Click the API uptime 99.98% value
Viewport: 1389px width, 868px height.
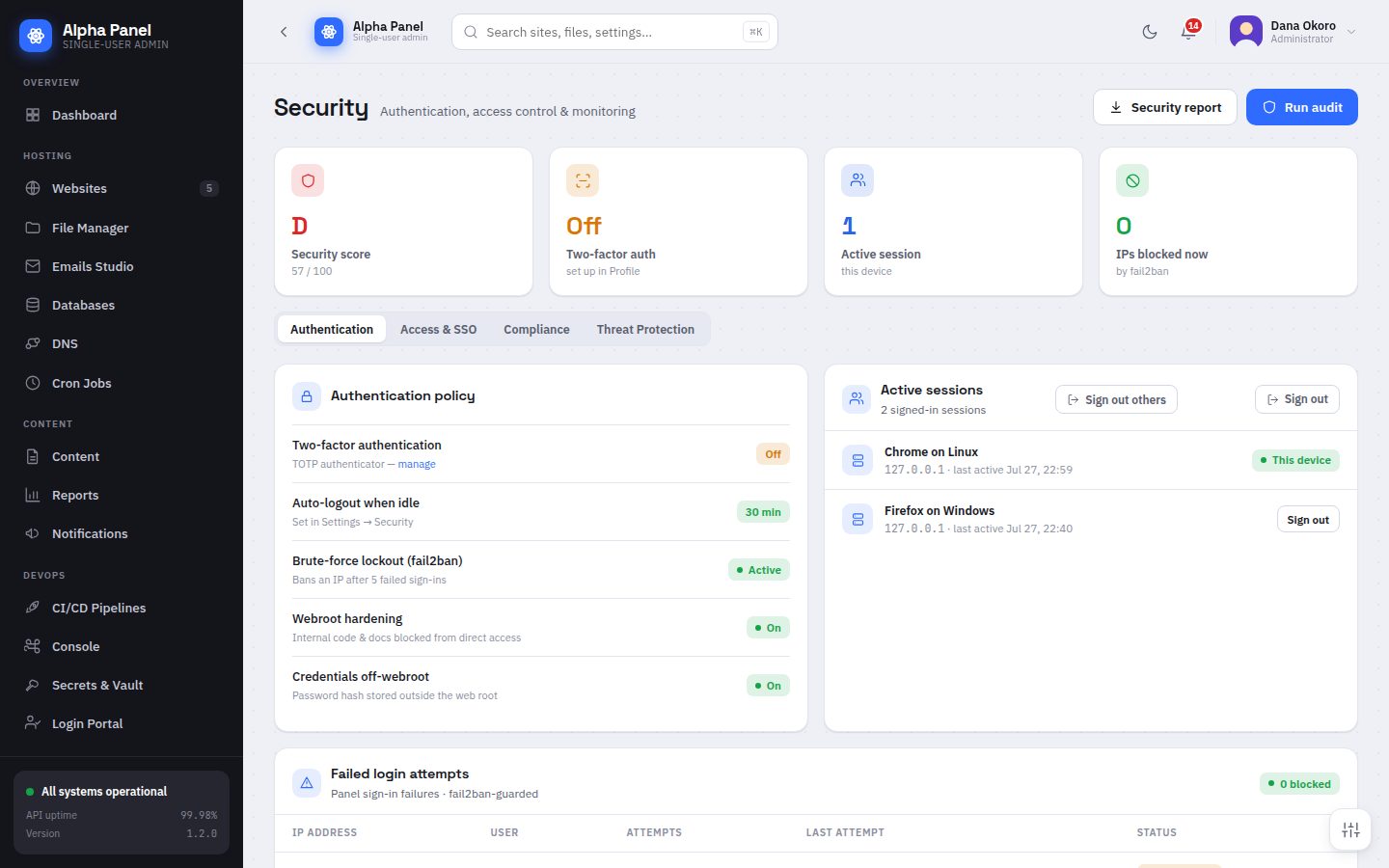point(199,815)
